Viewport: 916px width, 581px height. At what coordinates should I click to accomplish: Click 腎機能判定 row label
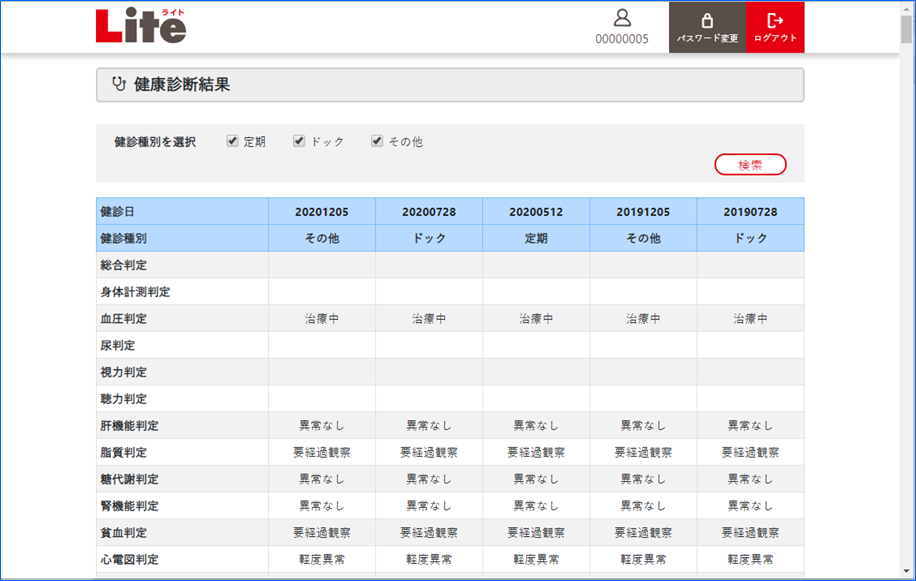point(129,506)
